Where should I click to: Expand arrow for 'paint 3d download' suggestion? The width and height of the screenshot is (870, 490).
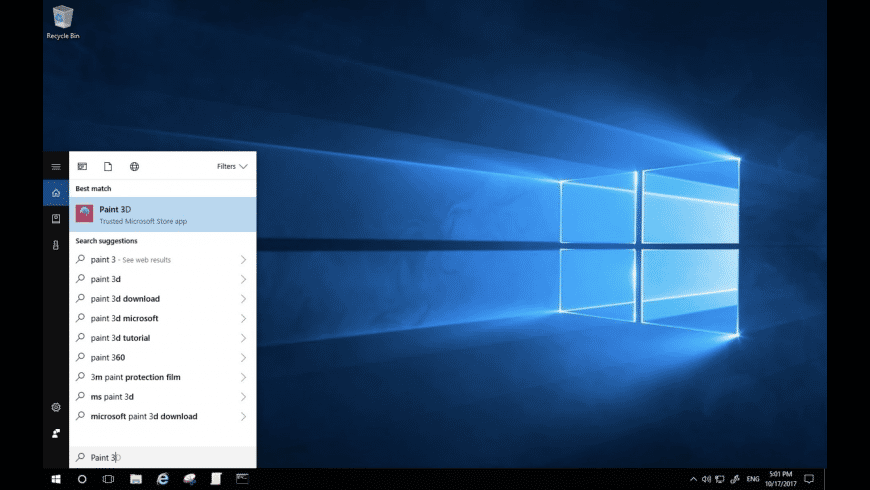coord(243,299)
